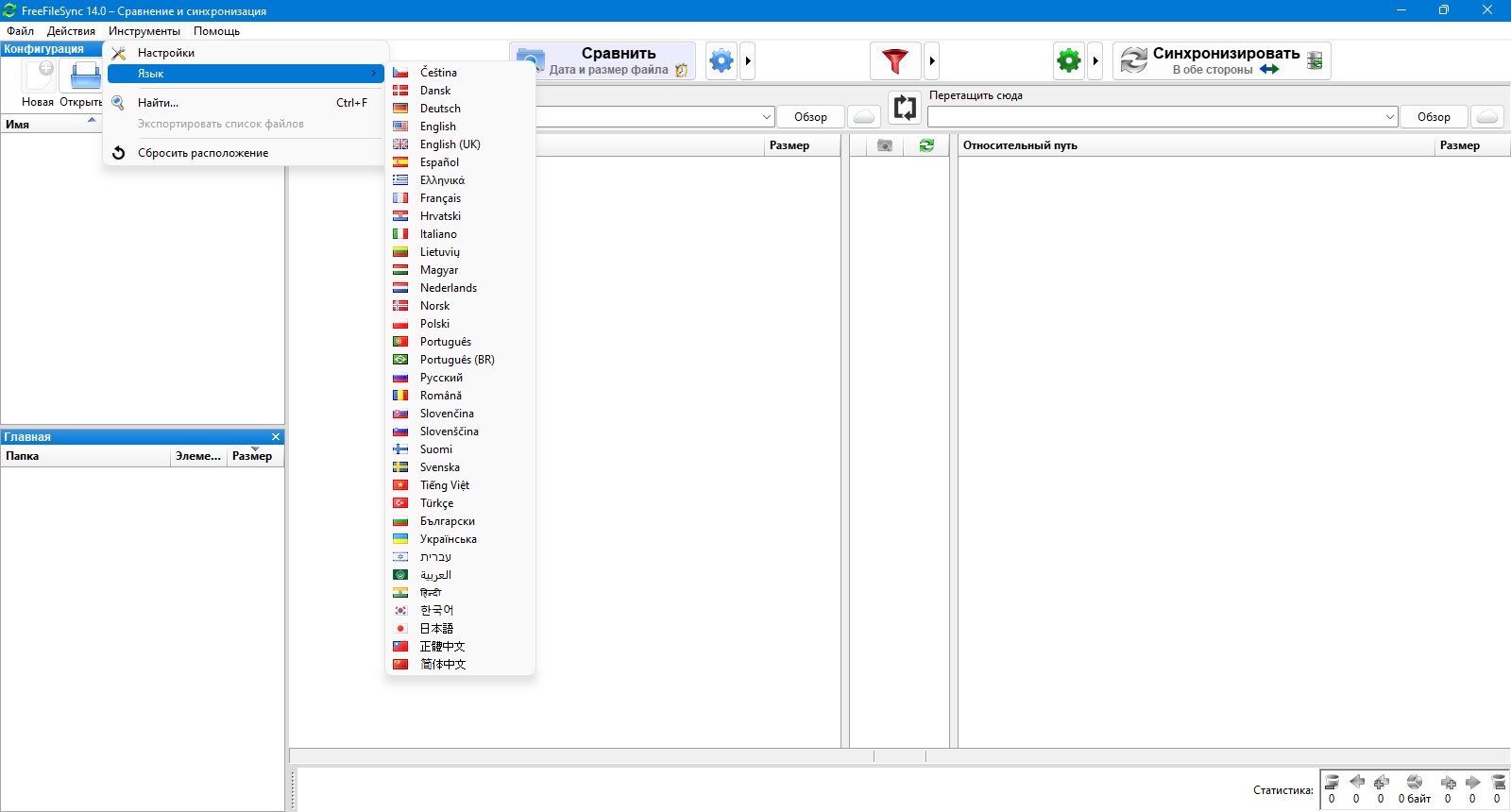
Task: Open comparison settings blue gear icon
Action: (722, 61)
